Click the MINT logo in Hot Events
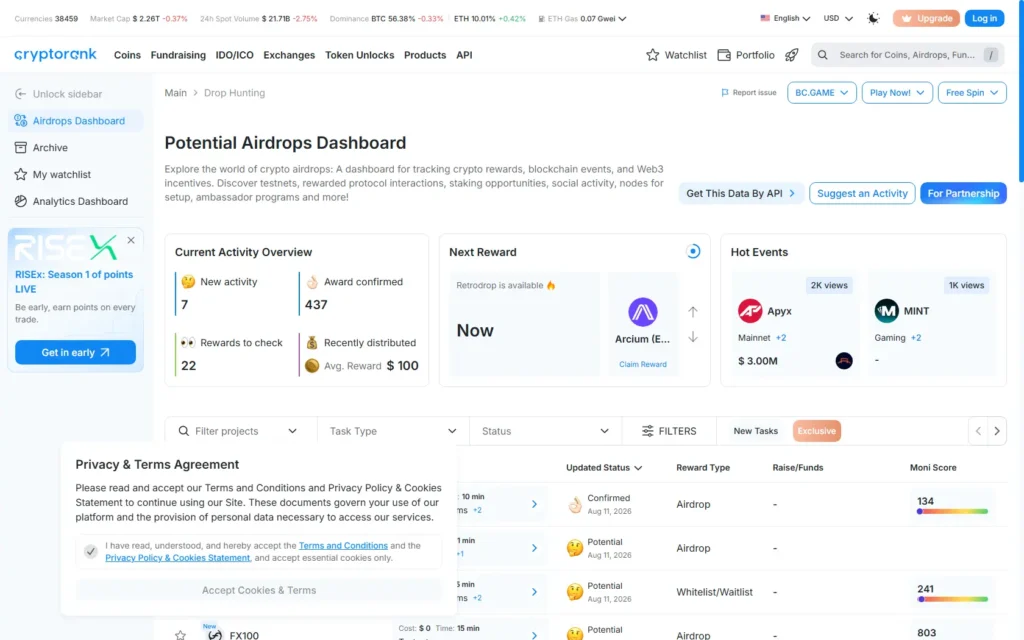Image resolution: width=1024 pixels, height=640 pixels. click(886, 311)
